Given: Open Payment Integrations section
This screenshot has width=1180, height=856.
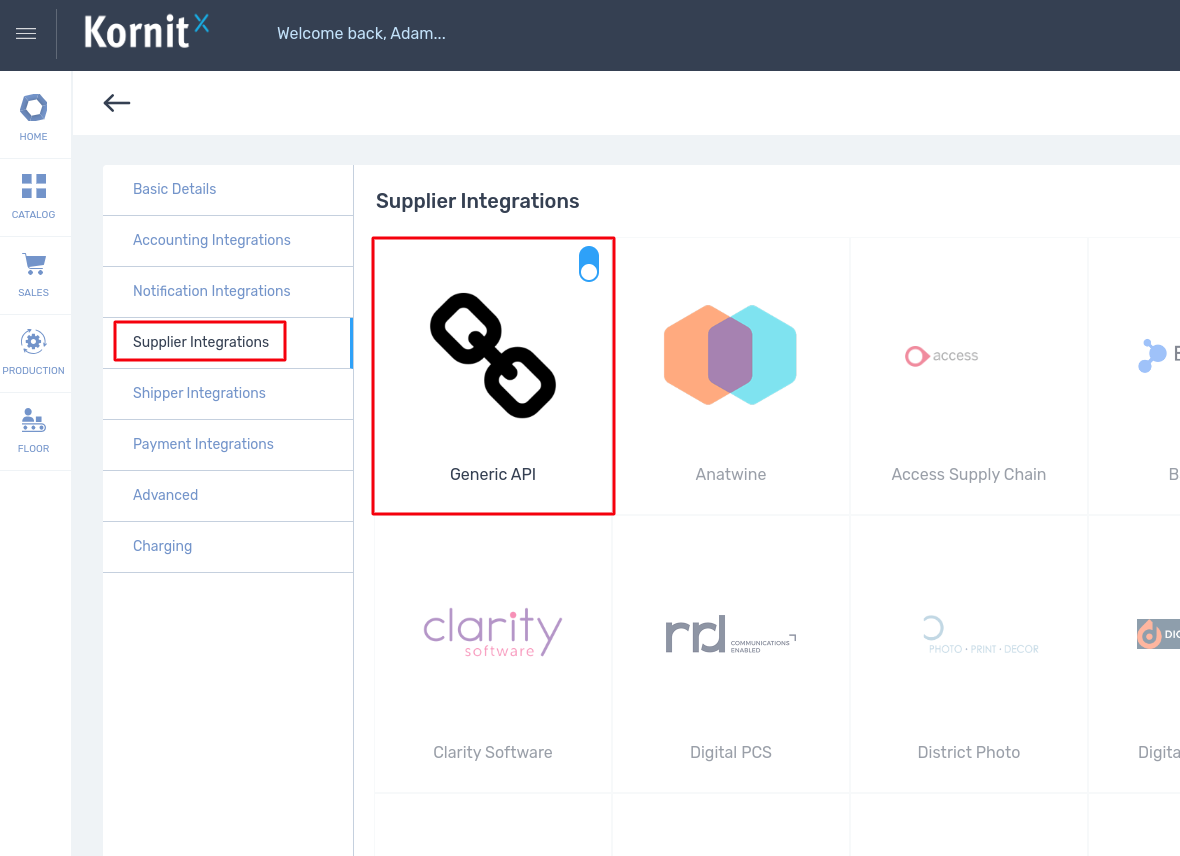Looking at the screenshot, I should tap(203, 444).
